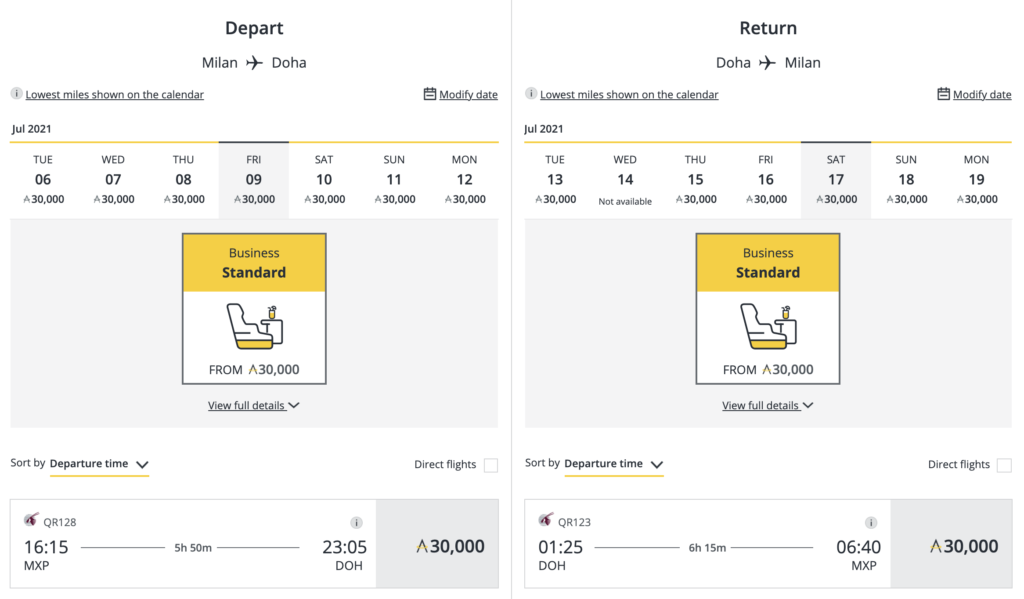Click info icon beside Return lowest miles link
The height and width of the screenshot is (599, 1024).
click(x=531, y=93)
